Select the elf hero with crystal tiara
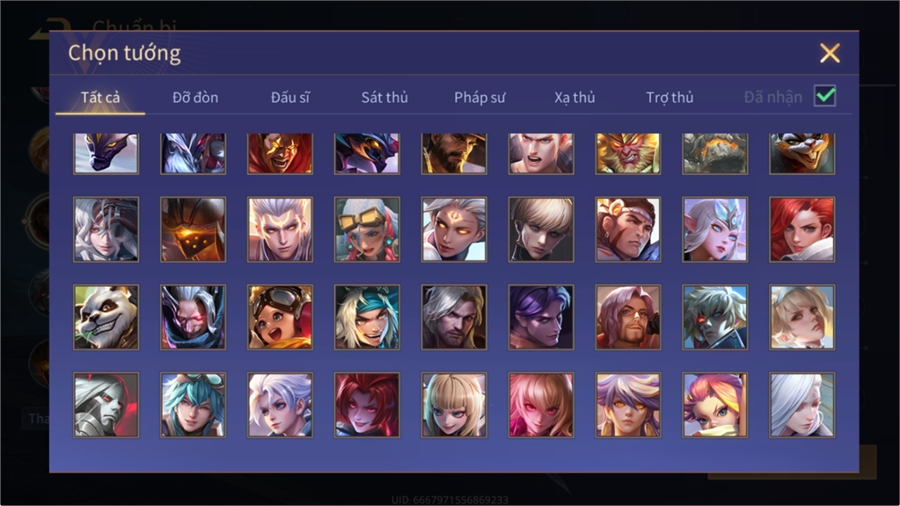900x506 pixels. [x=715, y=229]
